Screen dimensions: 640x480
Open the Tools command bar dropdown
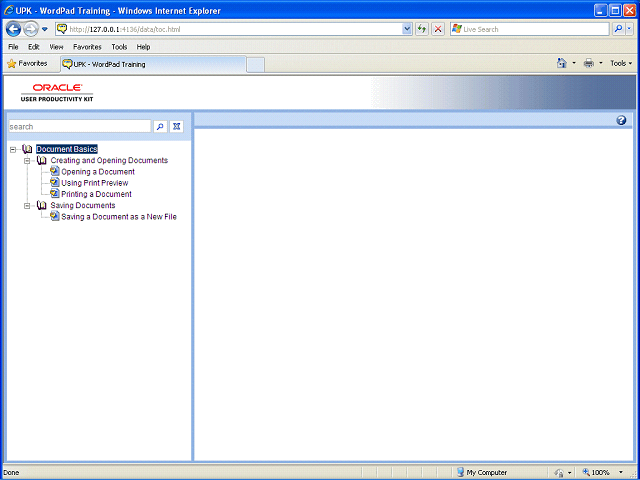621,63
